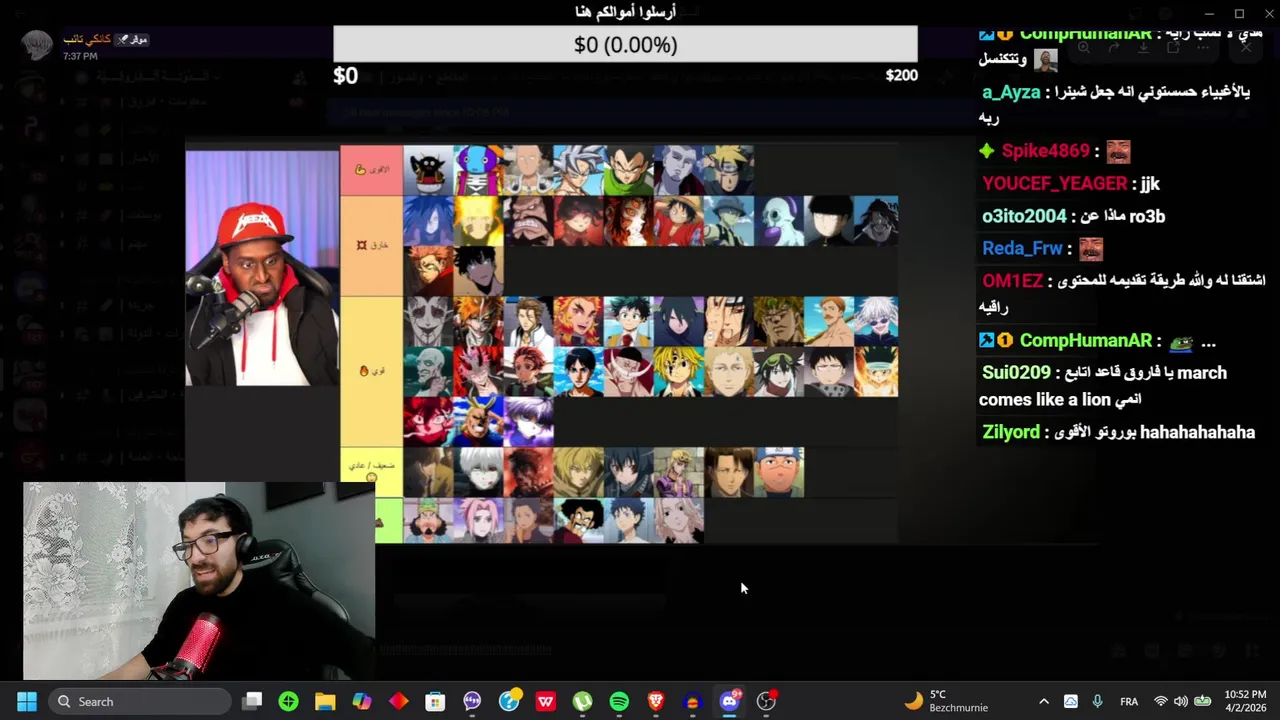
Task: Launch Copilot from the taskbar
Action: click(x=362, y=701)
